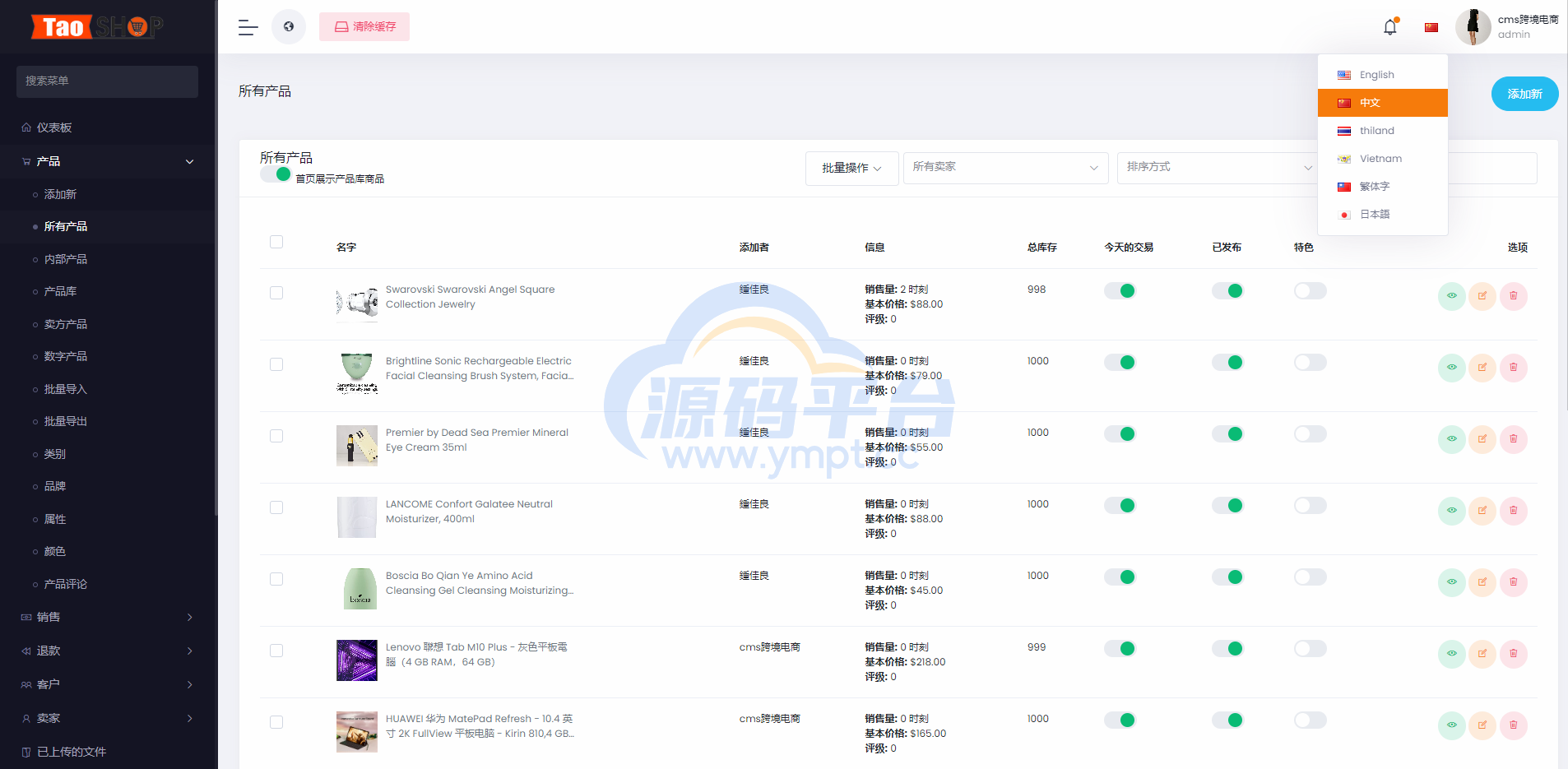This screenshot has width=1568, height=769.
Task: Toggle 今天的交易 for Swarovski product
Action: (x=1120, y=290)
